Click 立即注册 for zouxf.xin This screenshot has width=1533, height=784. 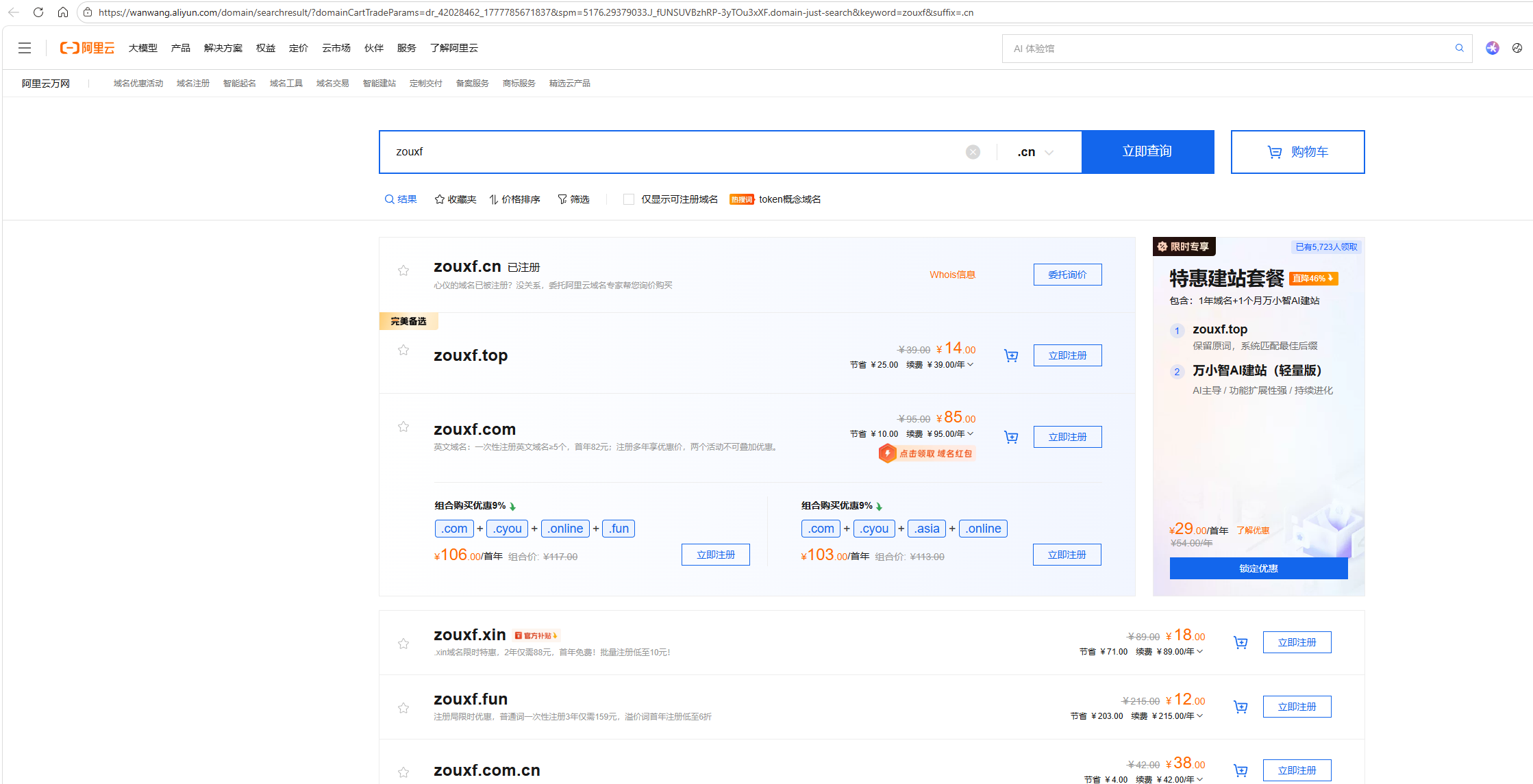1297,642
